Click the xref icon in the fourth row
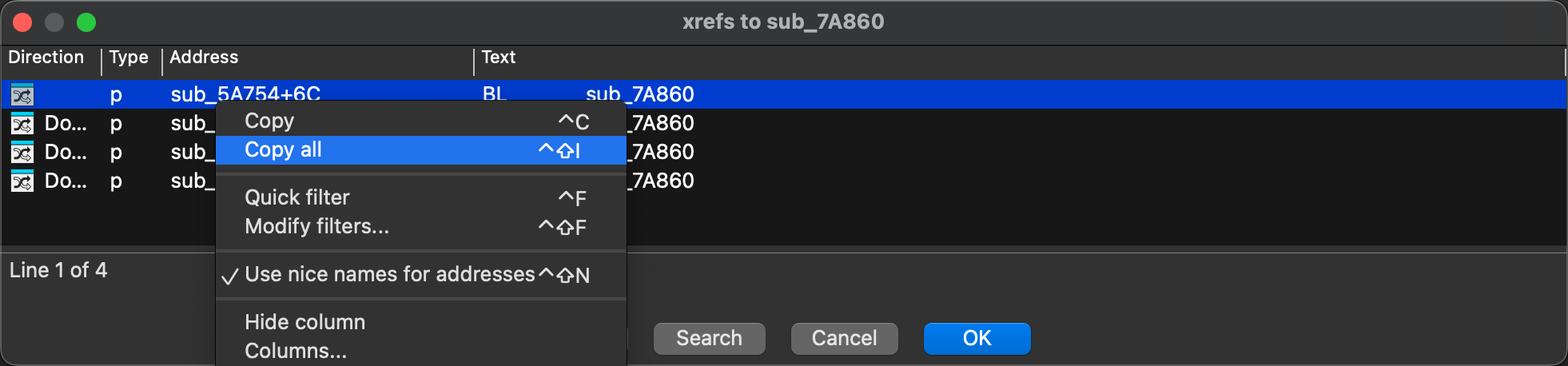 coord(22,181)
